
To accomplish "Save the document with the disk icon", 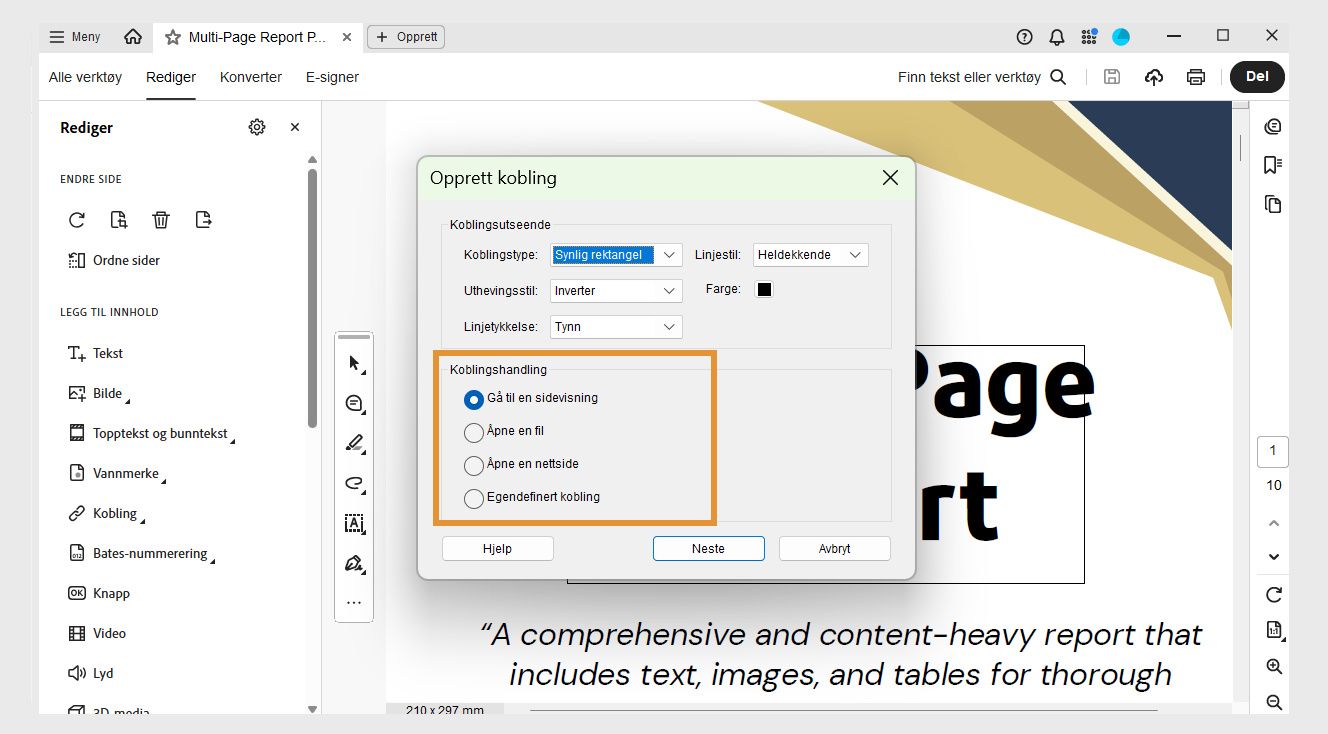I will pyautogui.click(x=1112, y=77).
